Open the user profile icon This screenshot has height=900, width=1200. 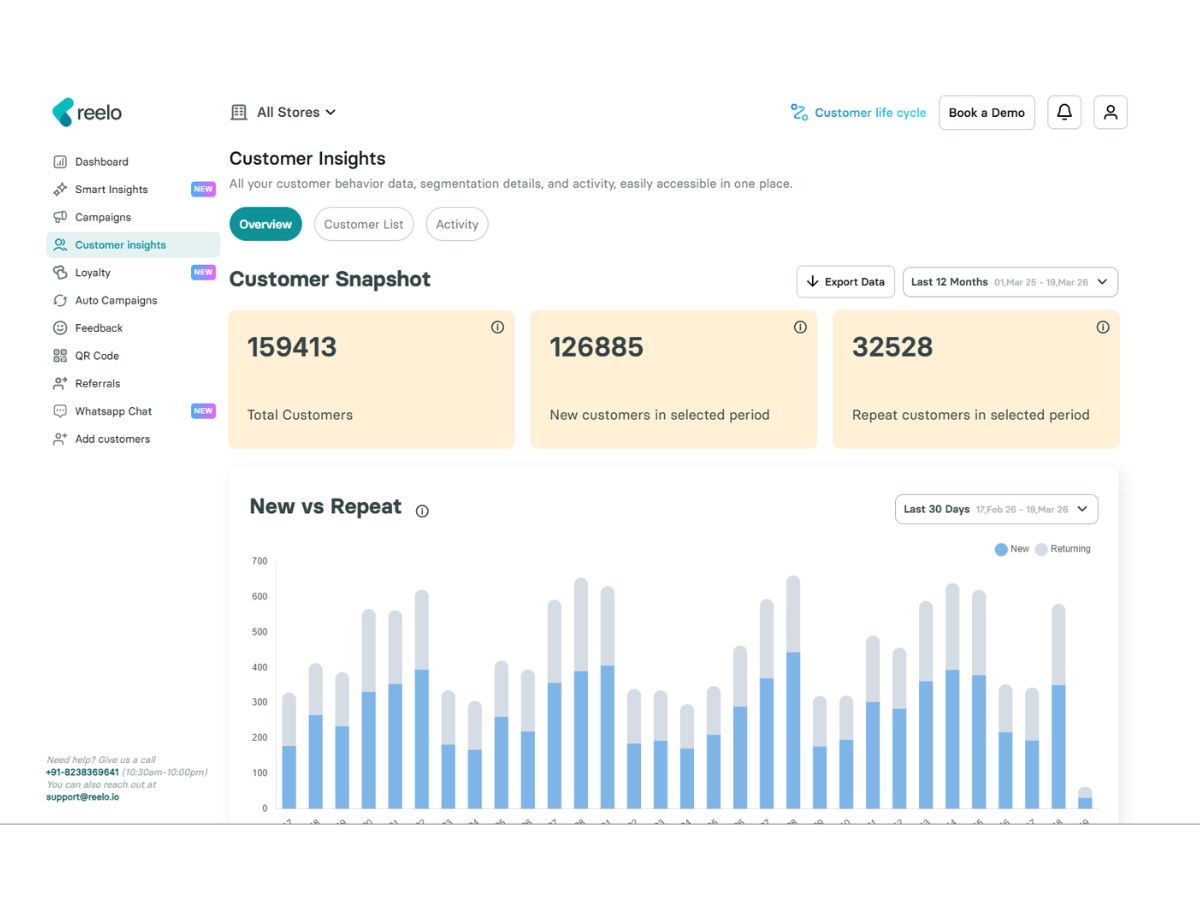click(x=1110, y=113)
